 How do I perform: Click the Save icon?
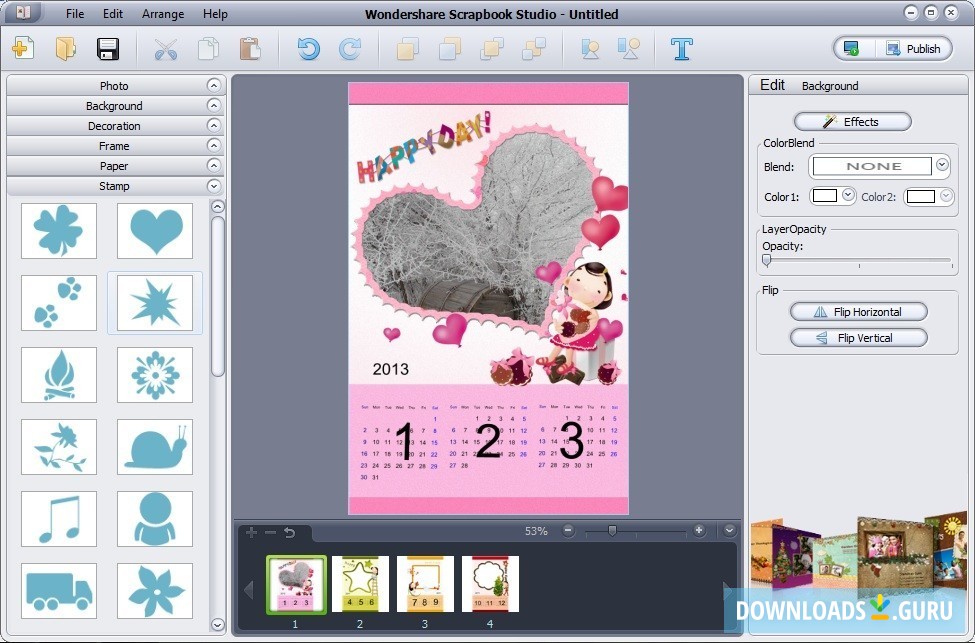click(108, 48)
